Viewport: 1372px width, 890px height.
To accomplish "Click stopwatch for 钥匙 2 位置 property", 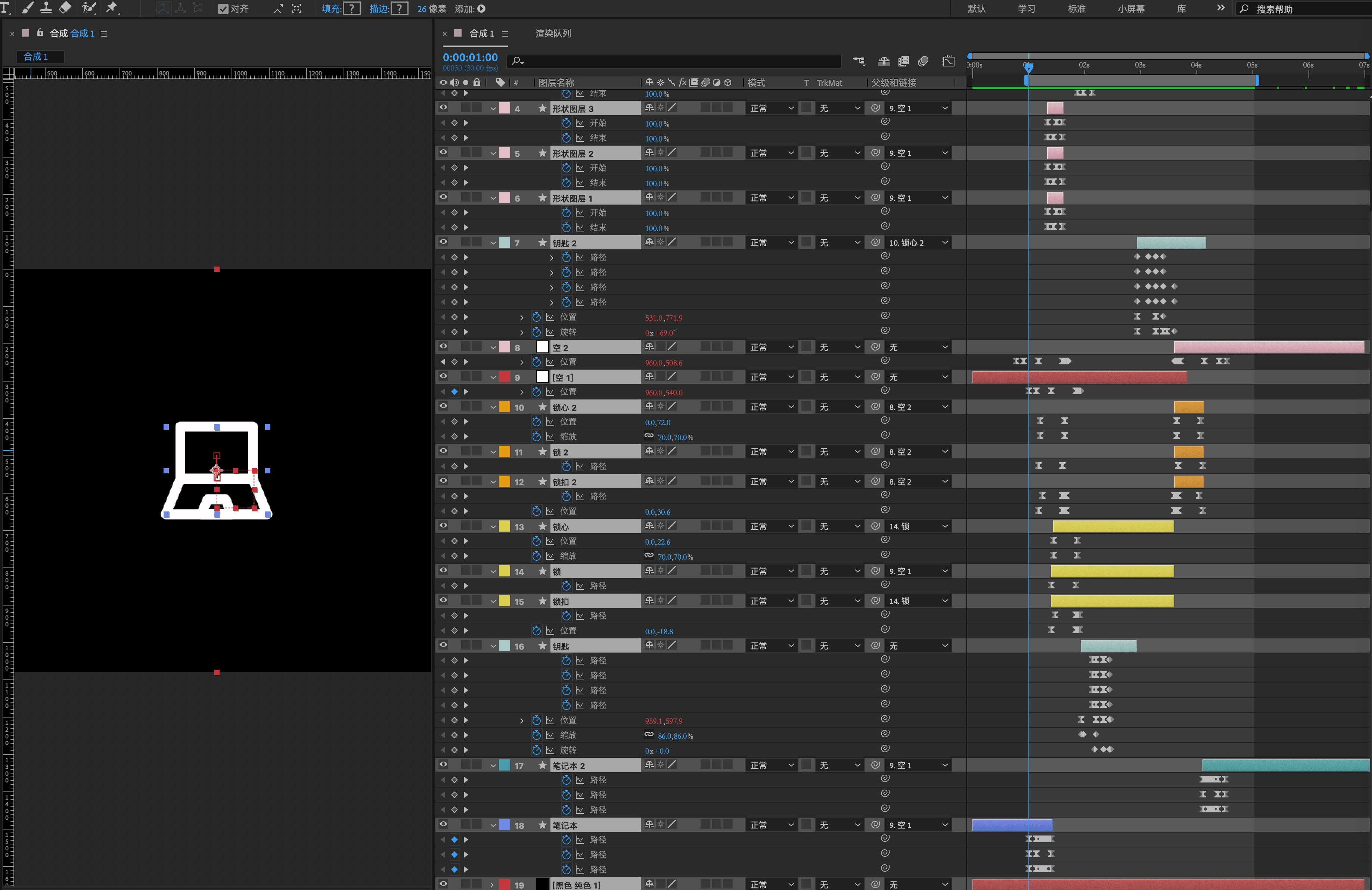I will [x=536, y=317].
